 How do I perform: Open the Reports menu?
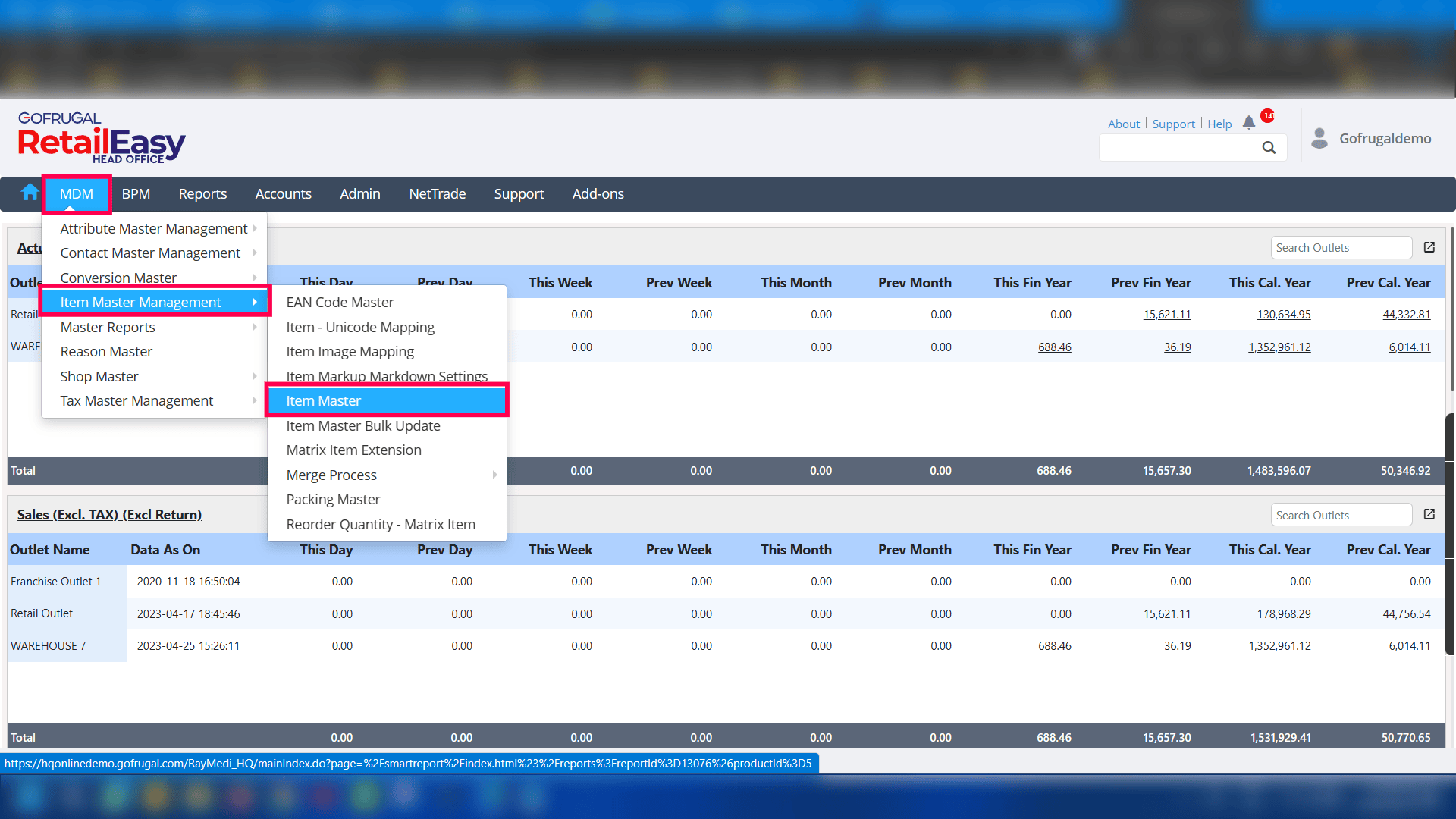coord(202,193)
